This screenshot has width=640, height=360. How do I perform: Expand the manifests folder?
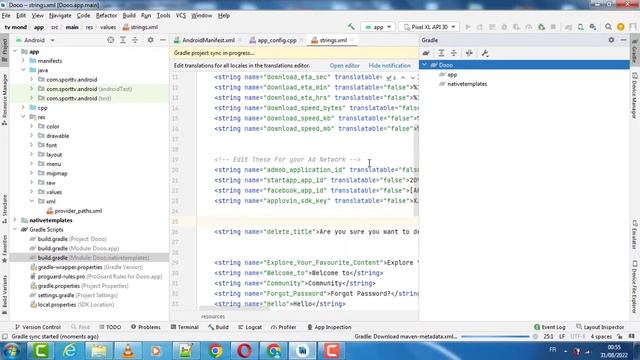(x=23, y=60)
